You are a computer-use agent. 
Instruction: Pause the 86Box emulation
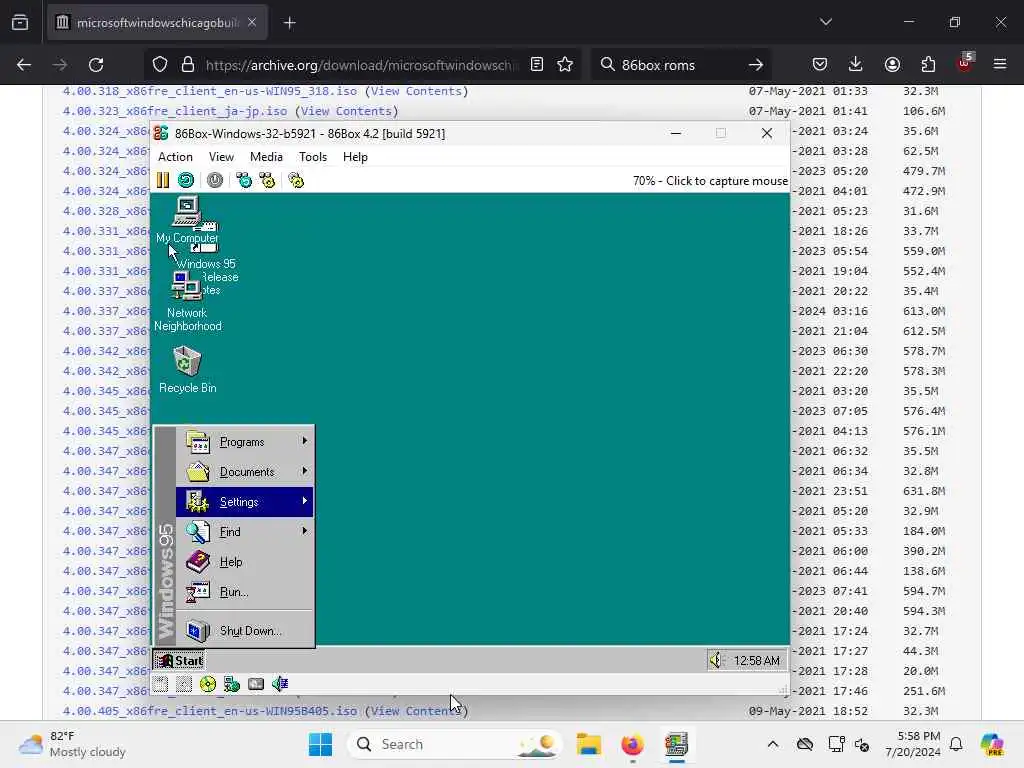pos(163,180)
